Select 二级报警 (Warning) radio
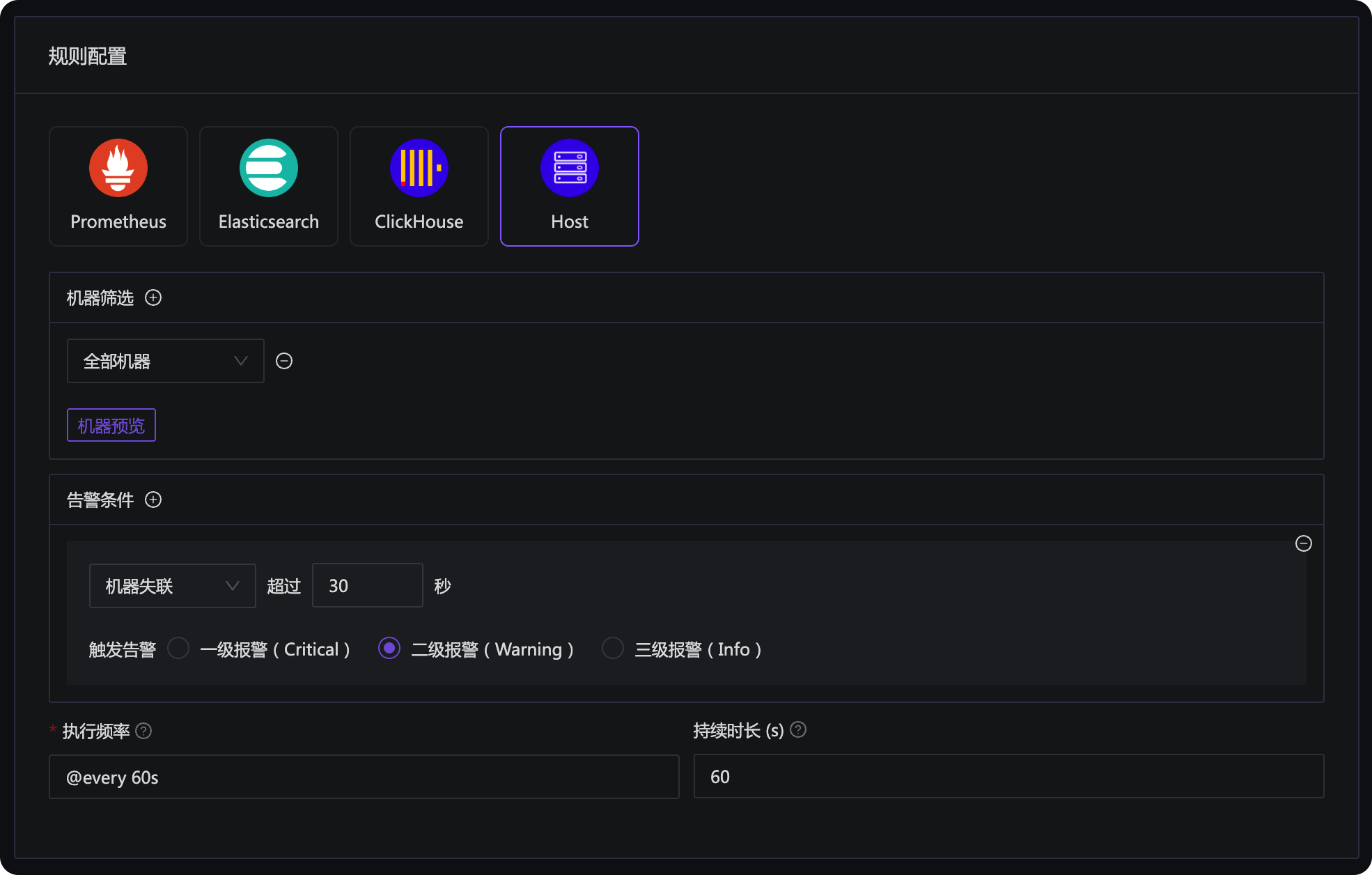Image resolution: width=1372 pixels, height=875 pixels. pyautogui.click(x=389, y=648)
